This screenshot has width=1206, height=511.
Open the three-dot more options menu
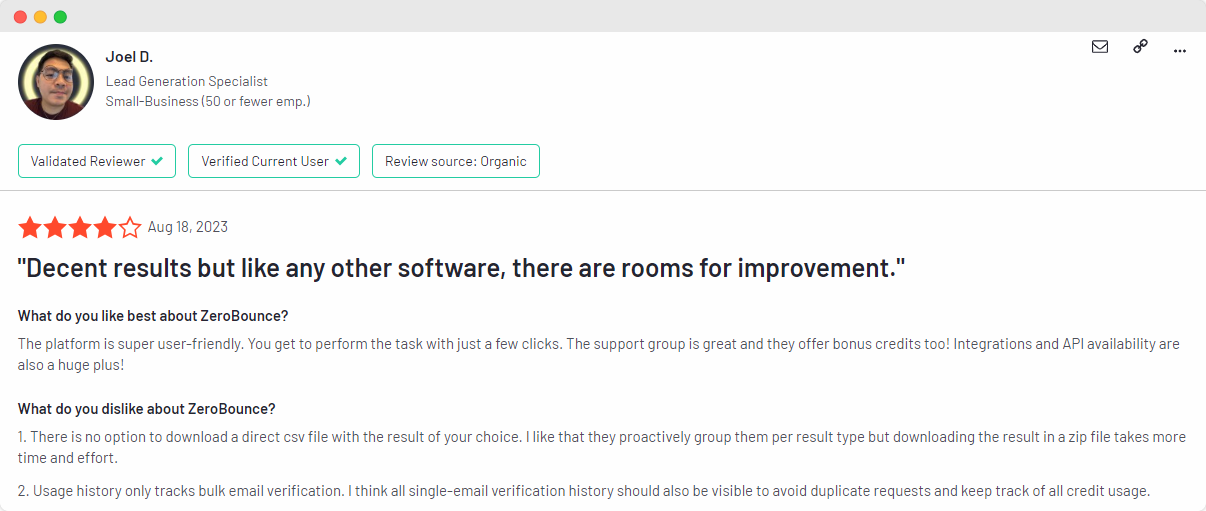(1180, 49)
